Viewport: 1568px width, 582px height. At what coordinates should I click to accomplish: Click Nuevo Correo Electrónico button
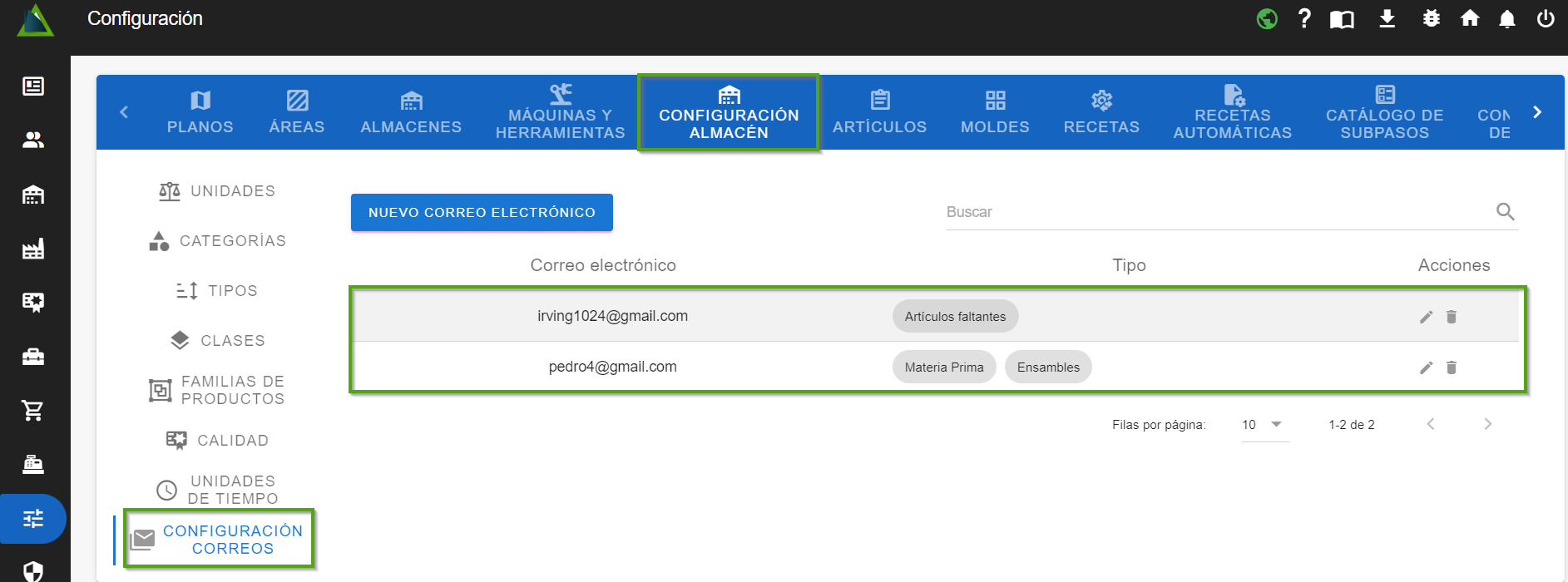pyautogui.click(x=482, y=213)
